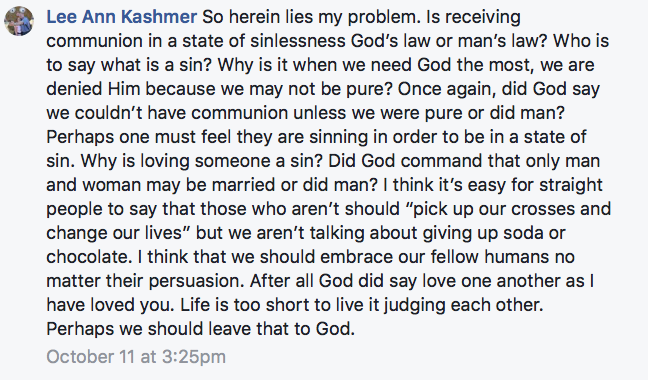The width and height of the screenshot is (648, 380).
Task: Open the October 11 at 3:25pm timestamp
Action: point(136,356)
